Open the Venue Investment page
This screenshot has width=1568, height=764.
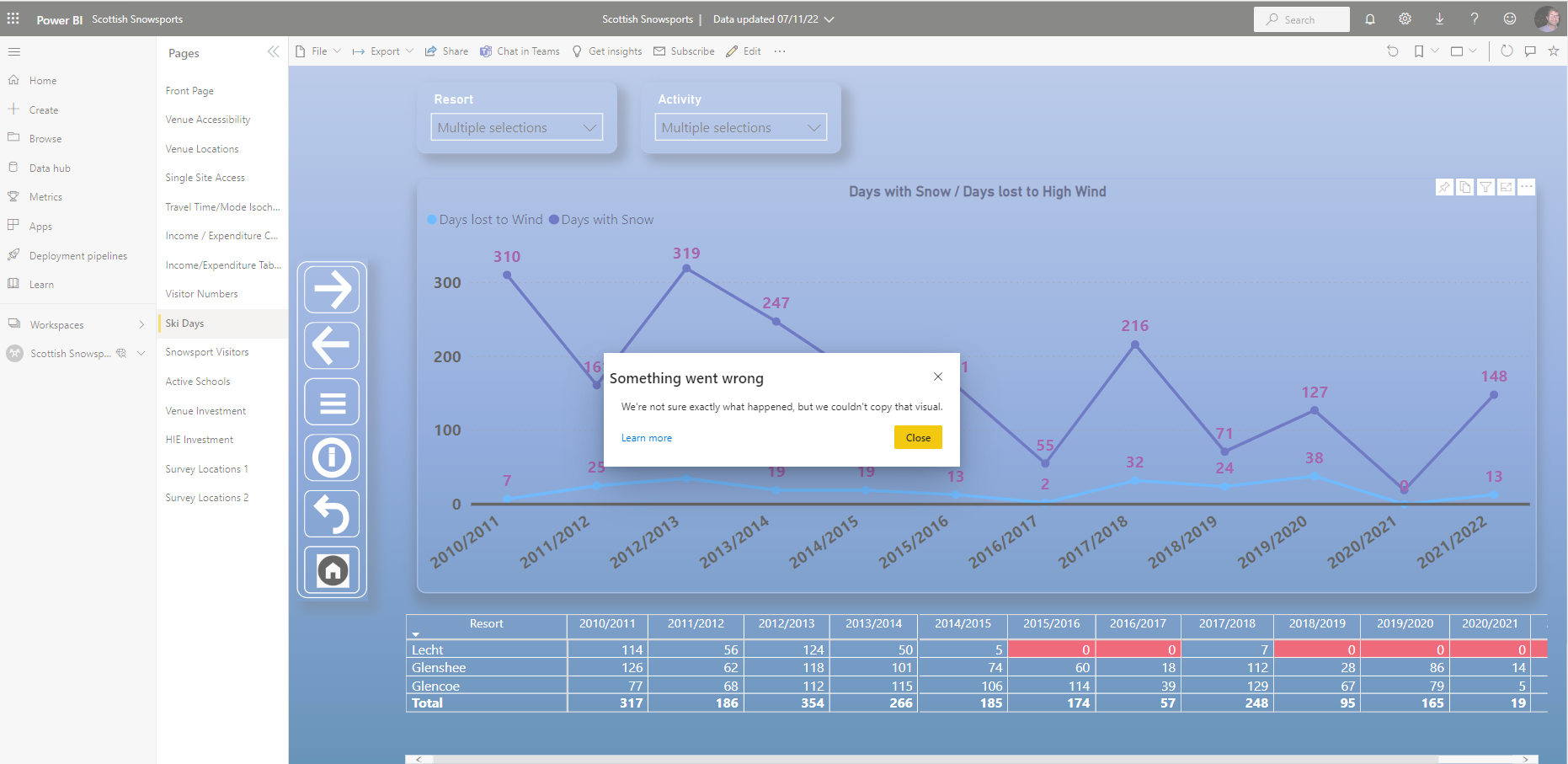pyautogui.click(x=205, y=411)
